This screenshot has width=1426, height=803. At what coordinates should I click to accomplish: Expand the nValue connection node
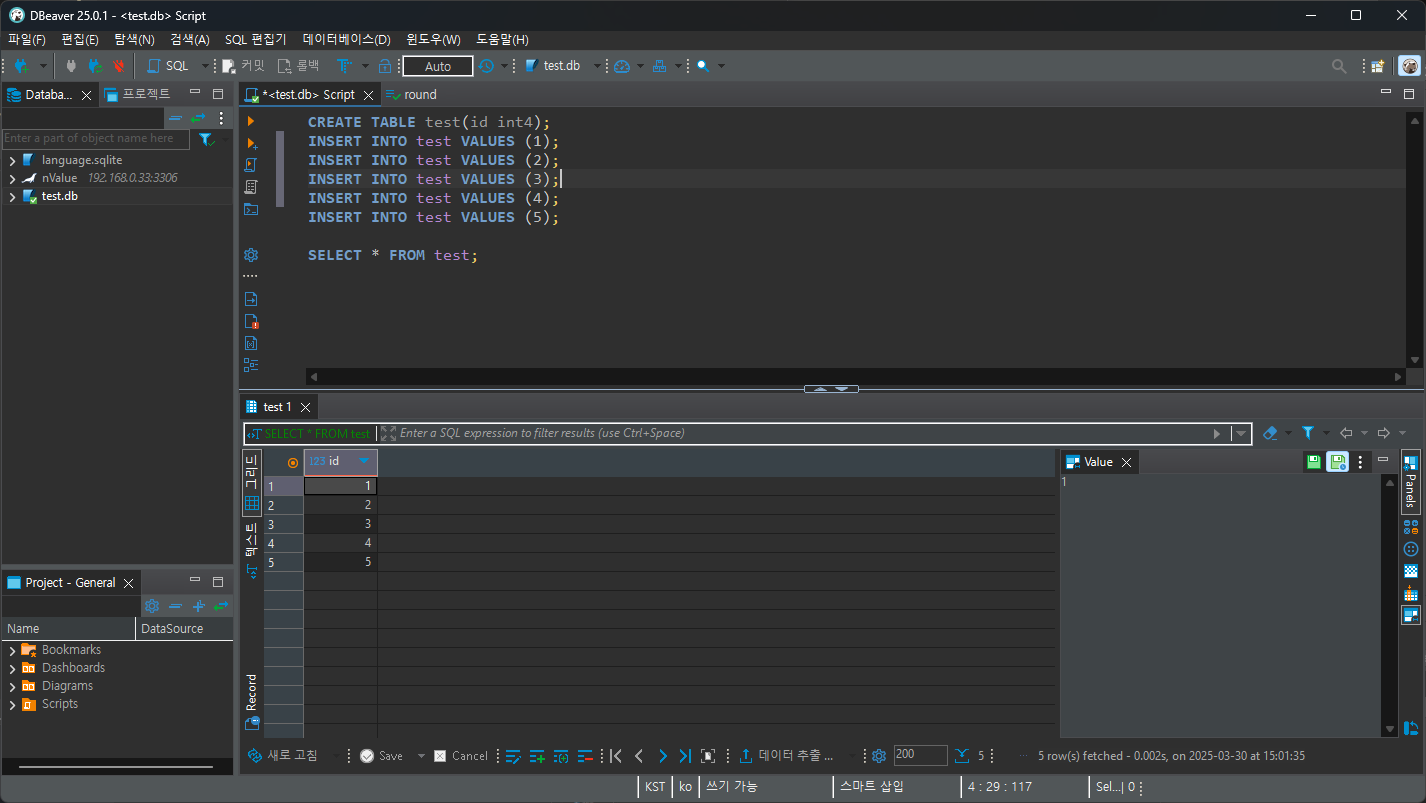click(12, 178)
